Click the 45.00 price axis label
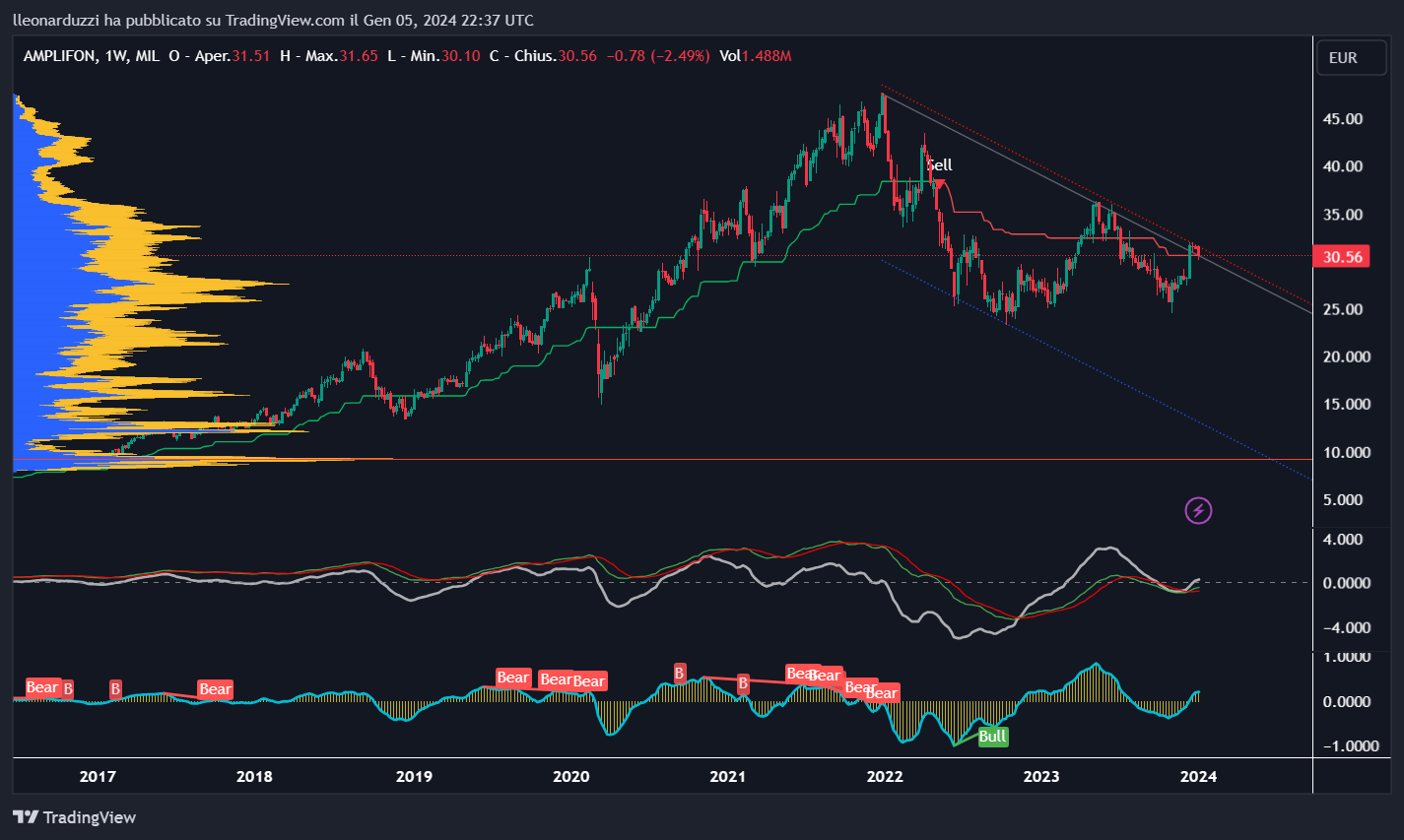 click(1343, 119)
